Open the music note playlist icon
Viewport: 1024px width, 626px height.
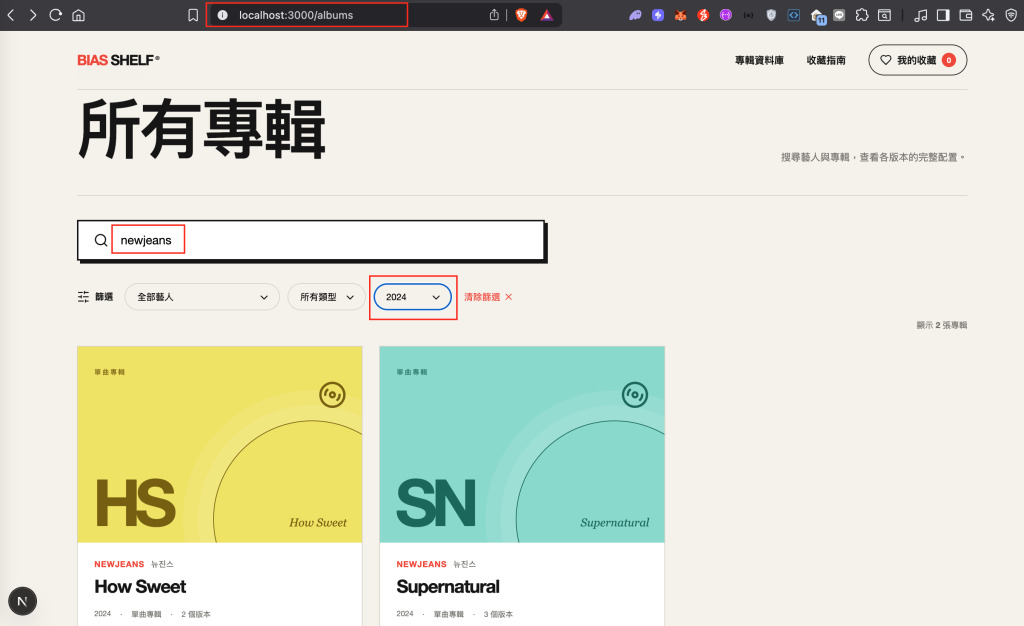920,15
